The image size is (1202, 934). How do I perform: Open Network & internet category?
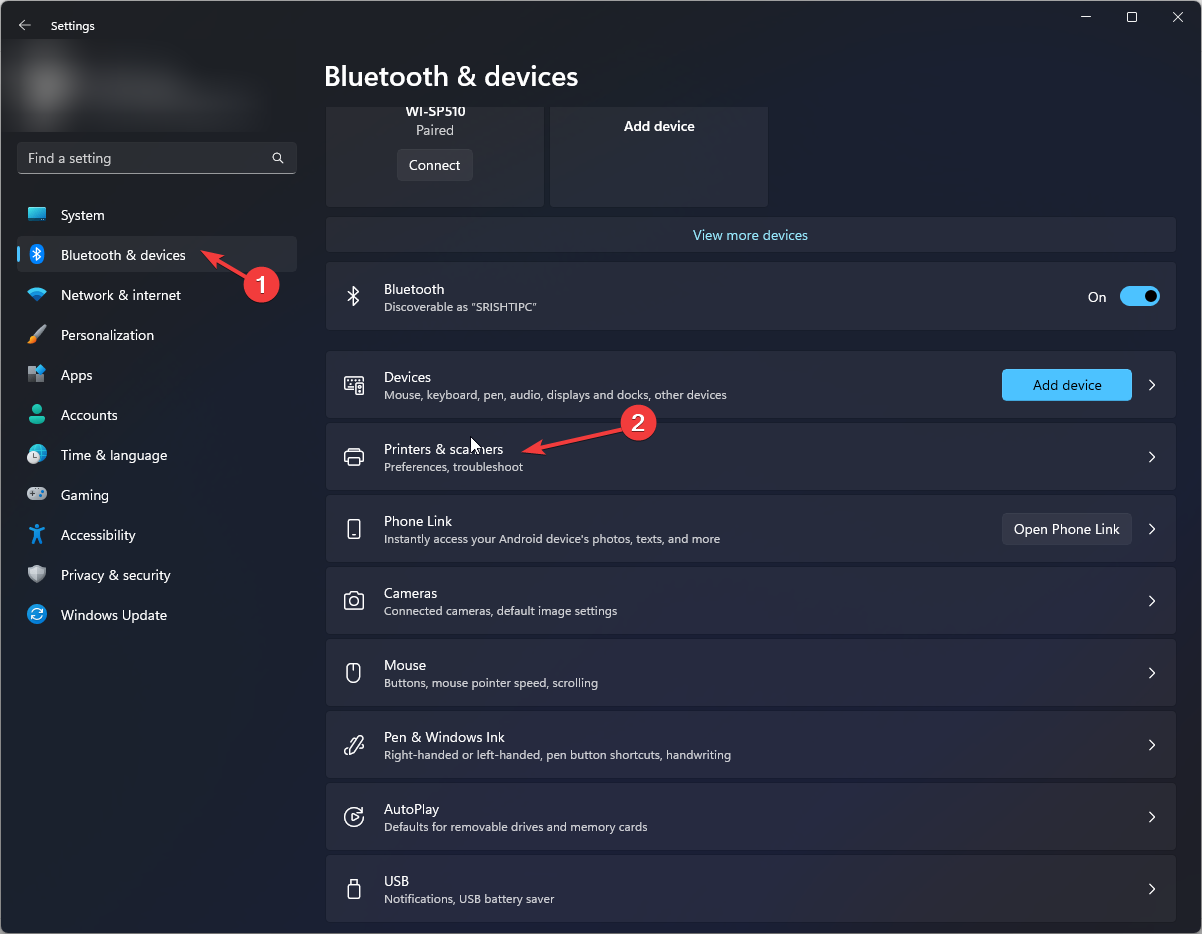[157, 295]
